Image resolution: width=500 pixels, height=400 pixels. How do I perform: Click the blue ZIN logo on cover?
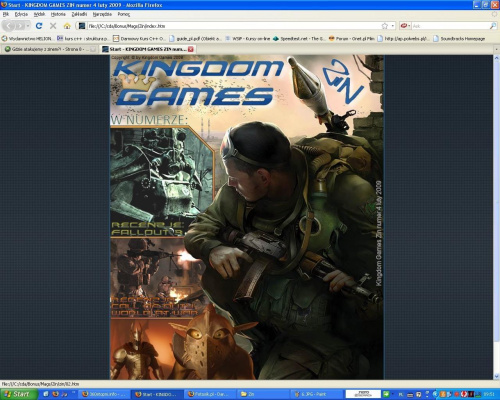[343, 81]
